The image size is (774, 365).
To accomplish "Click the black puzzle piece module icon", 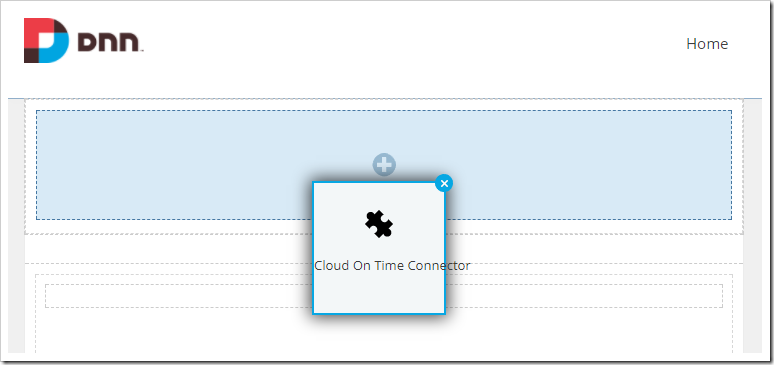I will [379, 224].
